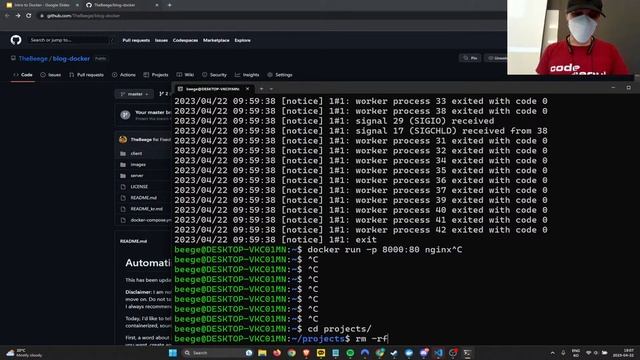Open Windows Terminal from taskbar
Viewport: 640px width, 360px height.
pyautogui.click(x=468, y=353)
